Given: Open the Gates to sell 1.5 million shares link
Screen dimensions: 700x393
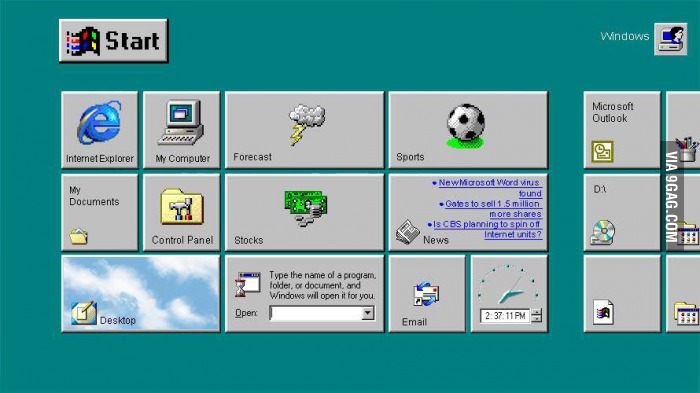Looking at the screenshot, I should (x=491, y=209).
